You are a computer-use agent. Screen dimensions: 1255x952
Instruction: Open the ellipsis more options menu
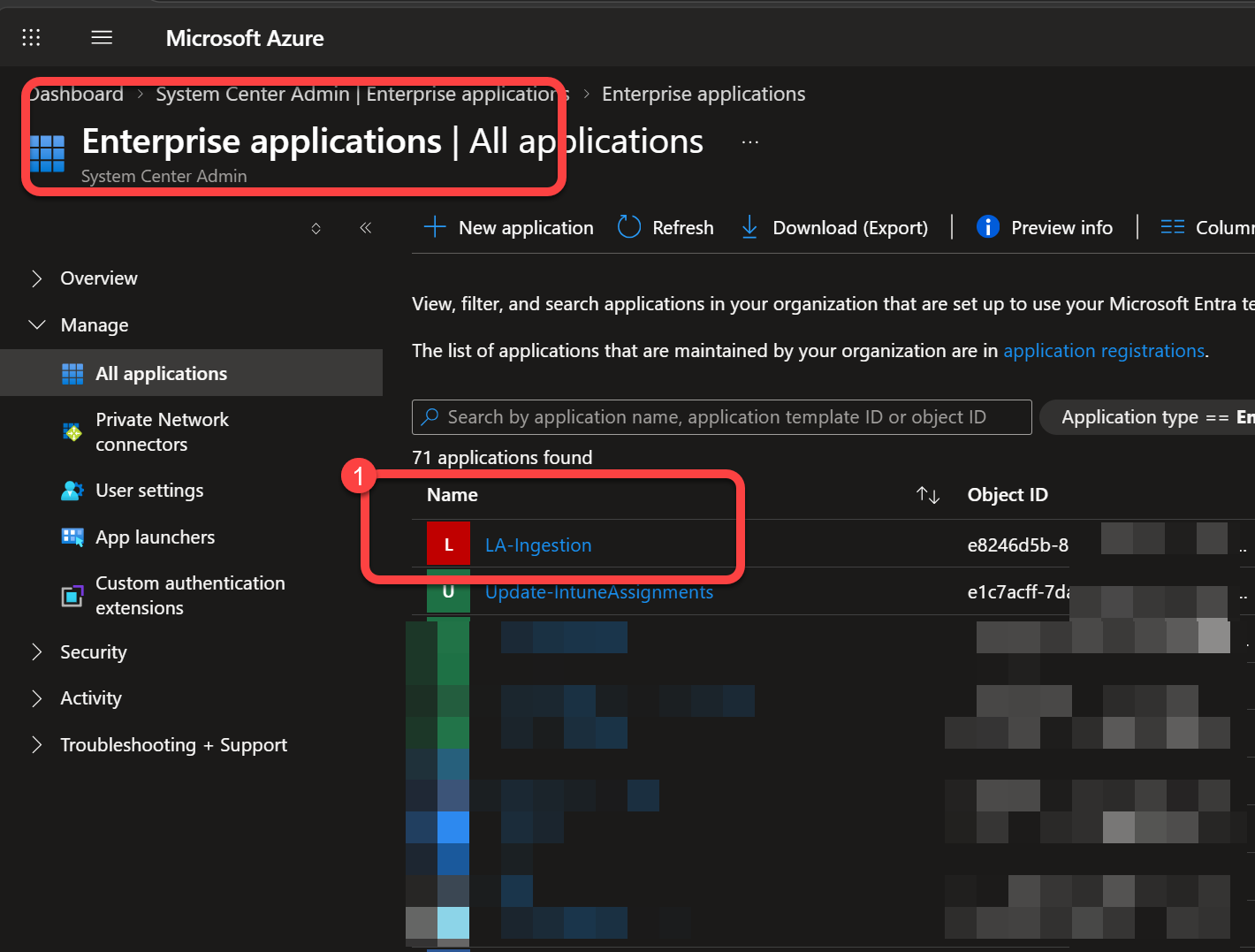point(750,141)
